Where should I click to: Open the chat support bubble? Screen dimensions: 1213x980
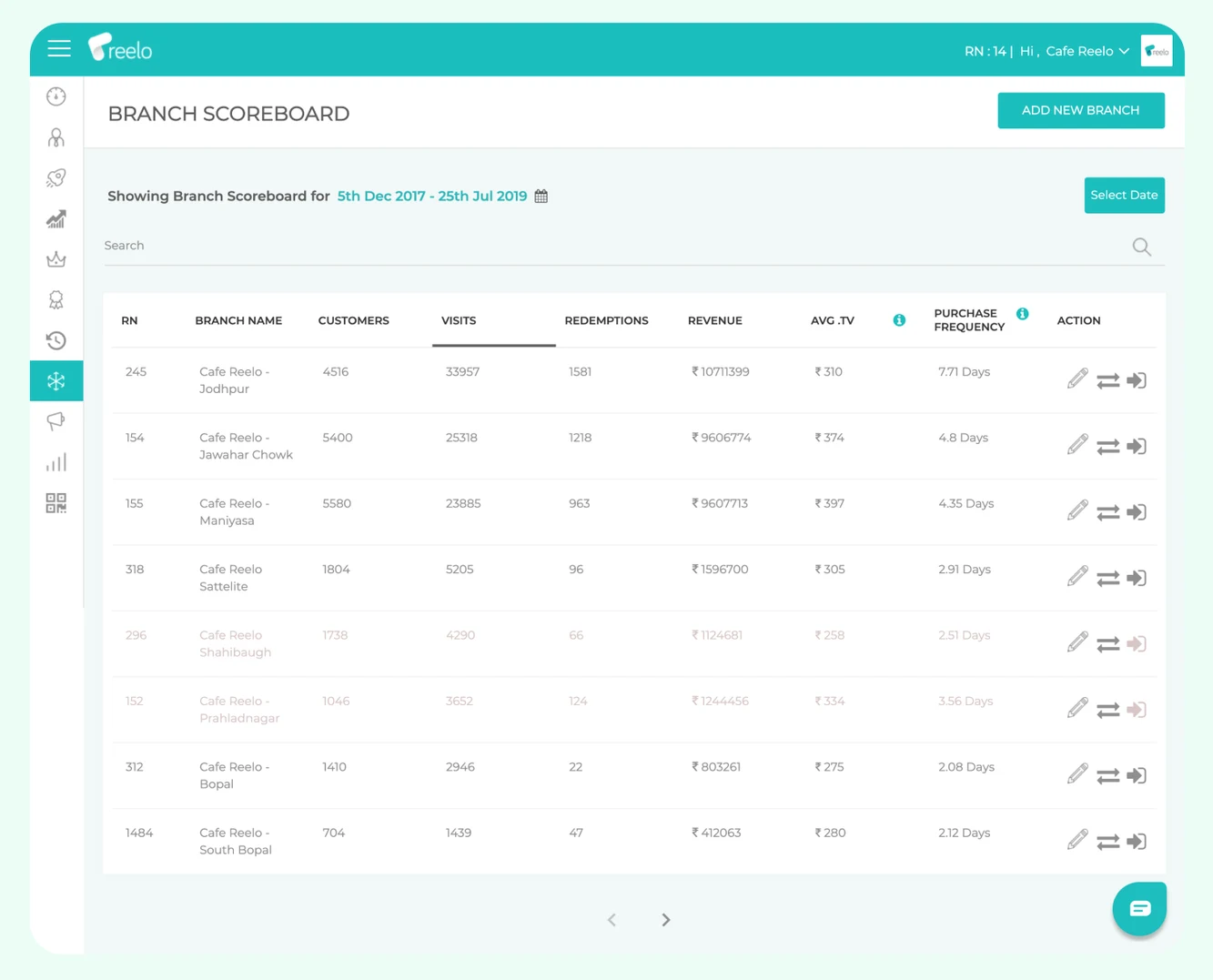[x=1139, y=908]
